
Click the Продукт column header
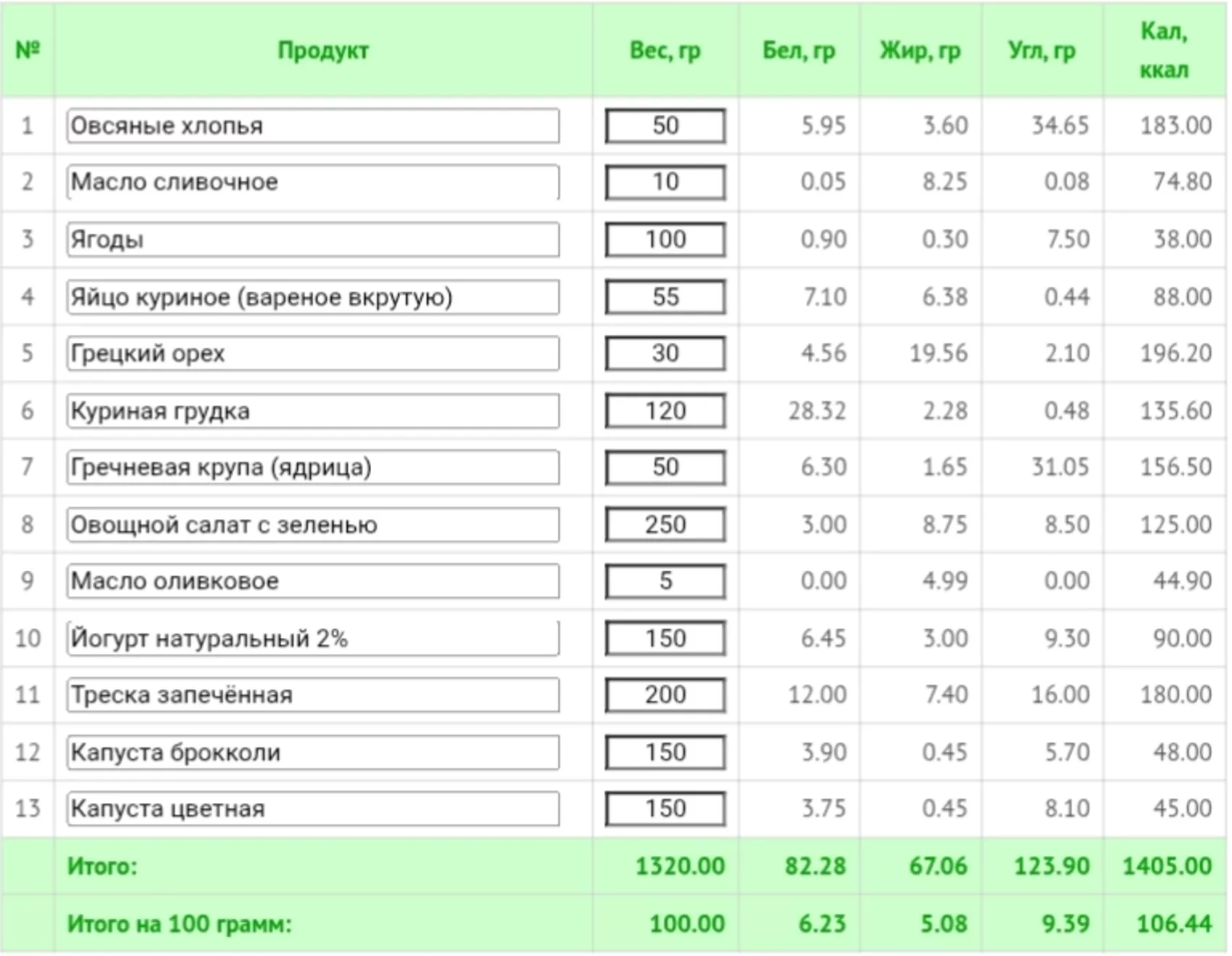point(323,51)
